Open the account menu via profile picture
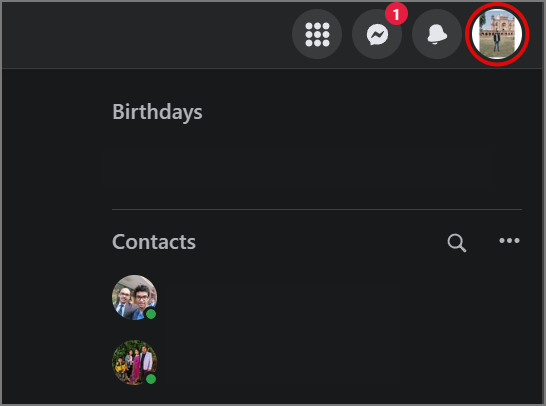Screen dimensions: 546x406 (x=497, y=34)
